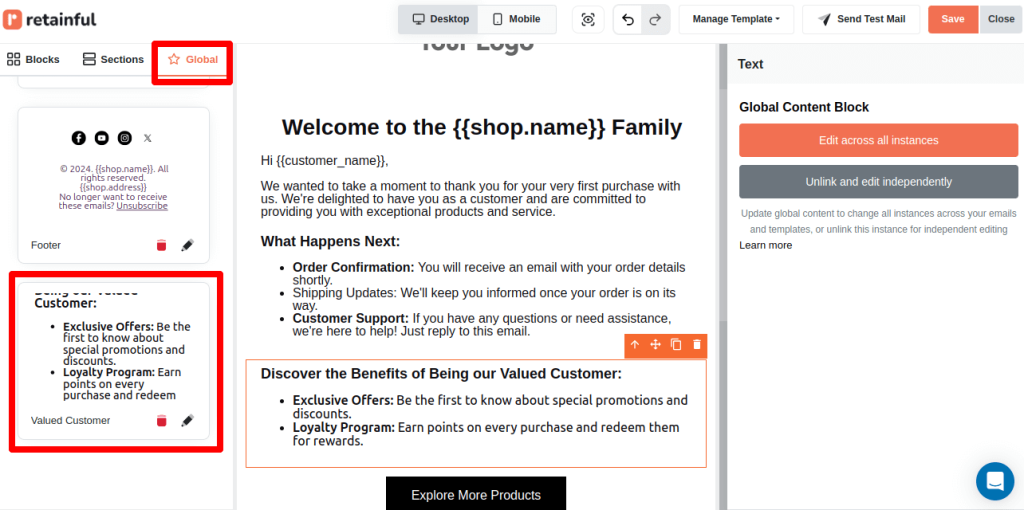Click the Text panel title
1024x510 pixels.
[x=750, y=64]
